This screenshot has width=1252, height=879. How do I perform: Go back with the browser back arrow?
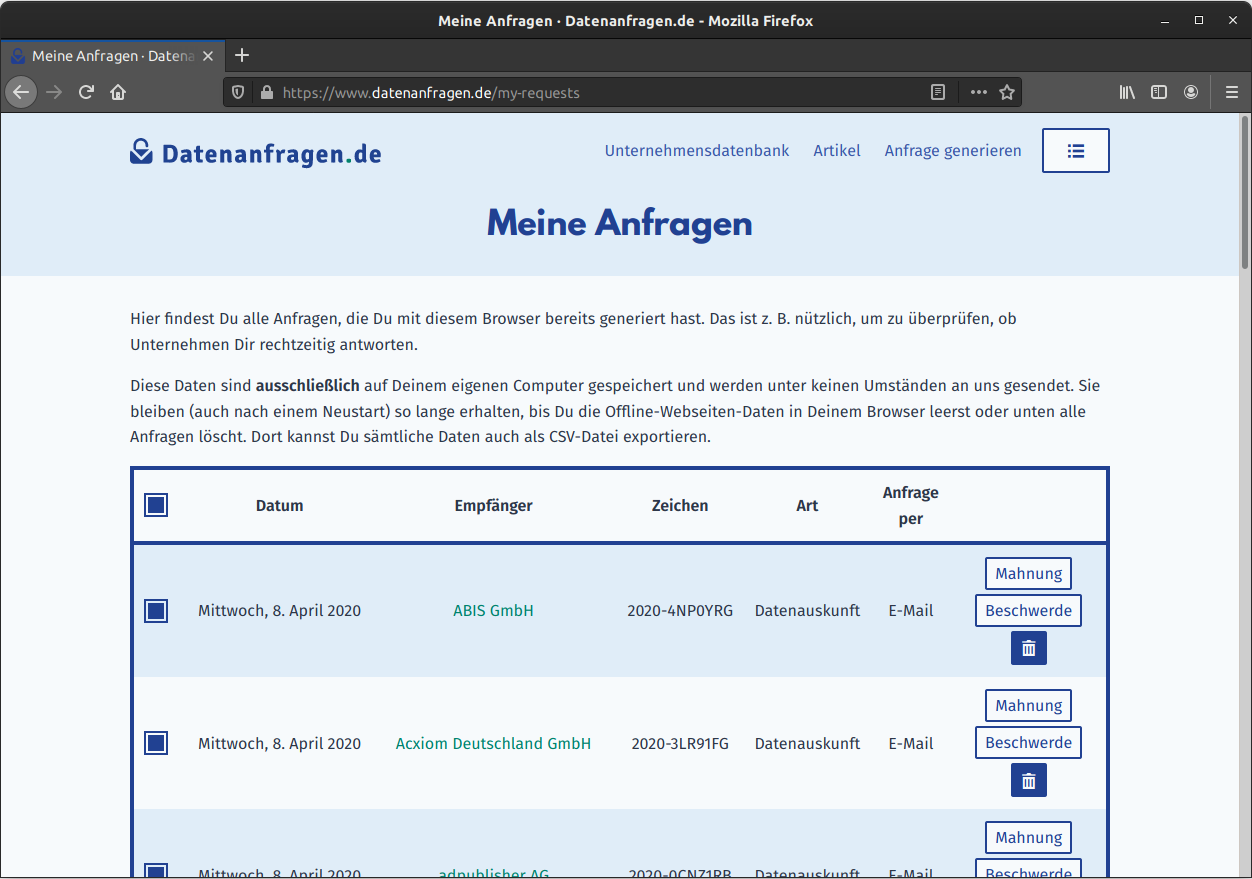(21, 92)
